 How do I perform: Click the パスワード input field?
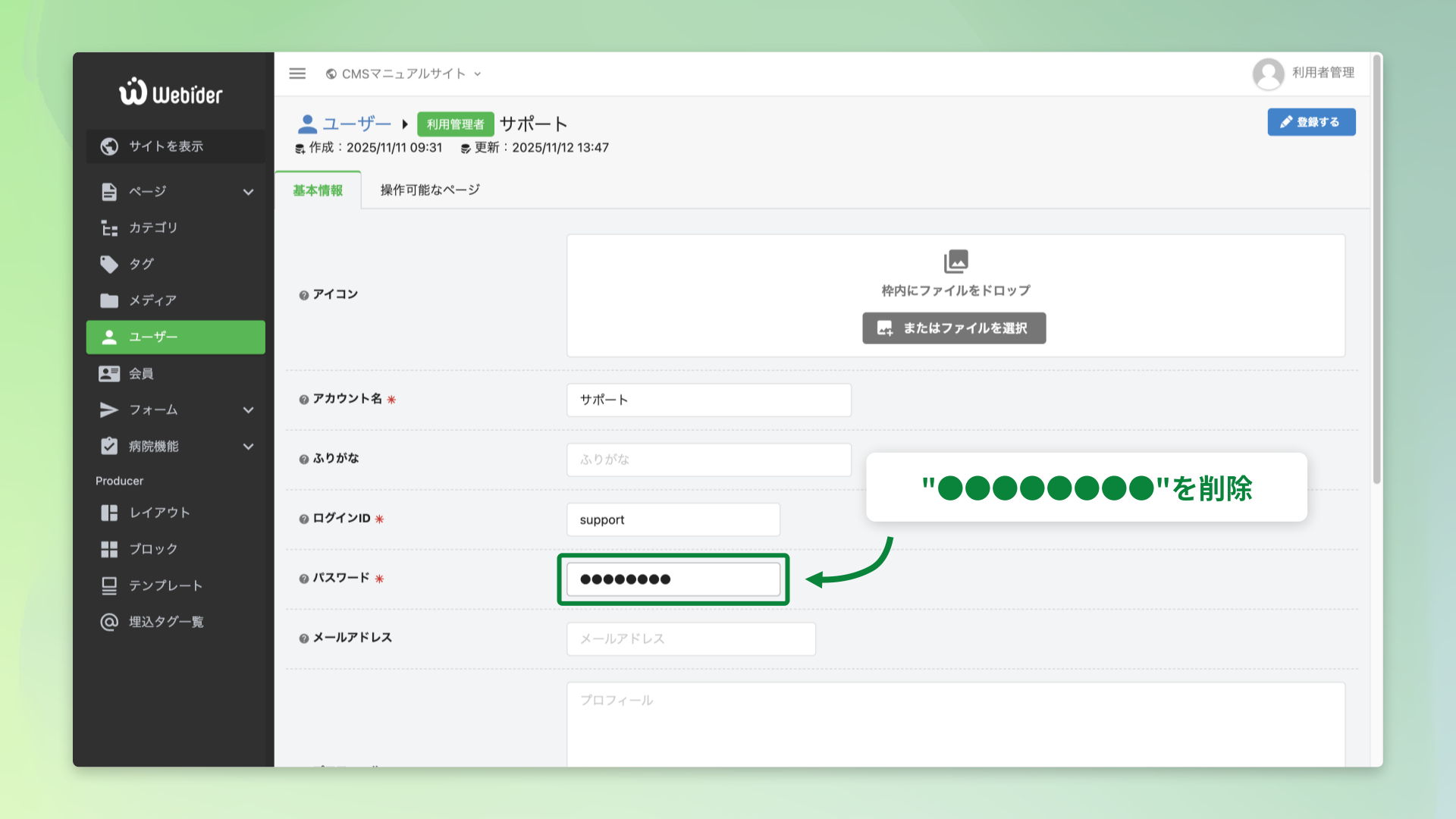(x=673, y=579)
